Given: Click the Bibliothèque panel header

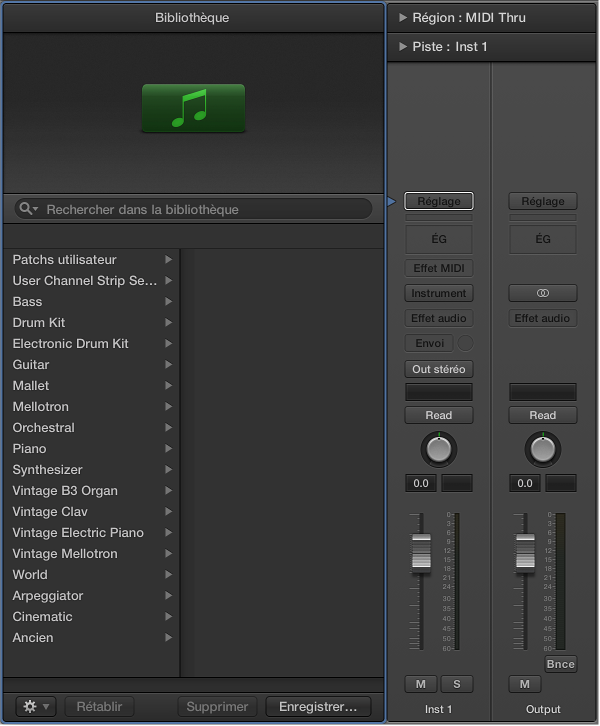Looking at the screenshot, I should 193,18.
